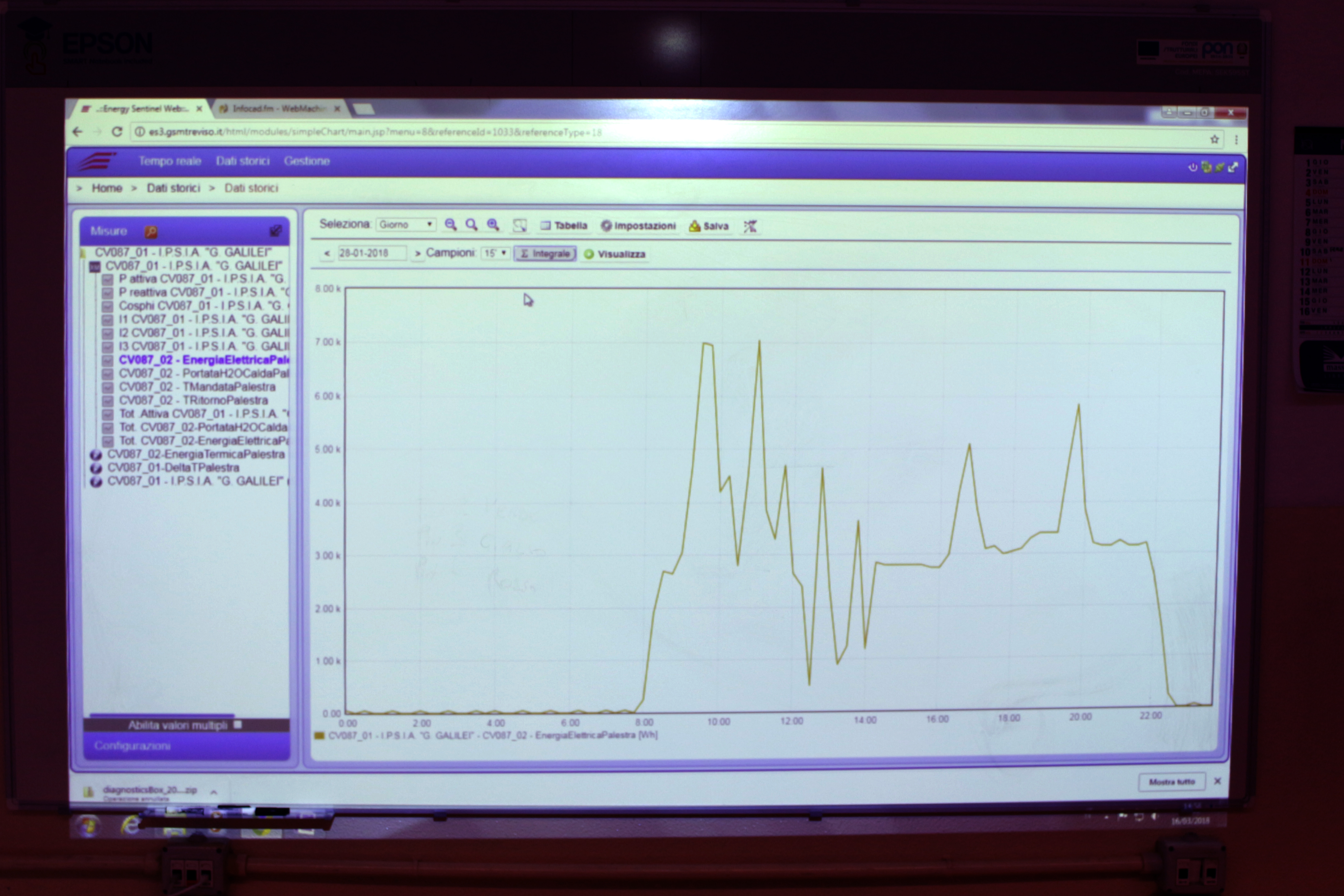Select CV087_02 - TMandataPalestra measure
The image size is (1344, 896).
(x=197, y=387)
